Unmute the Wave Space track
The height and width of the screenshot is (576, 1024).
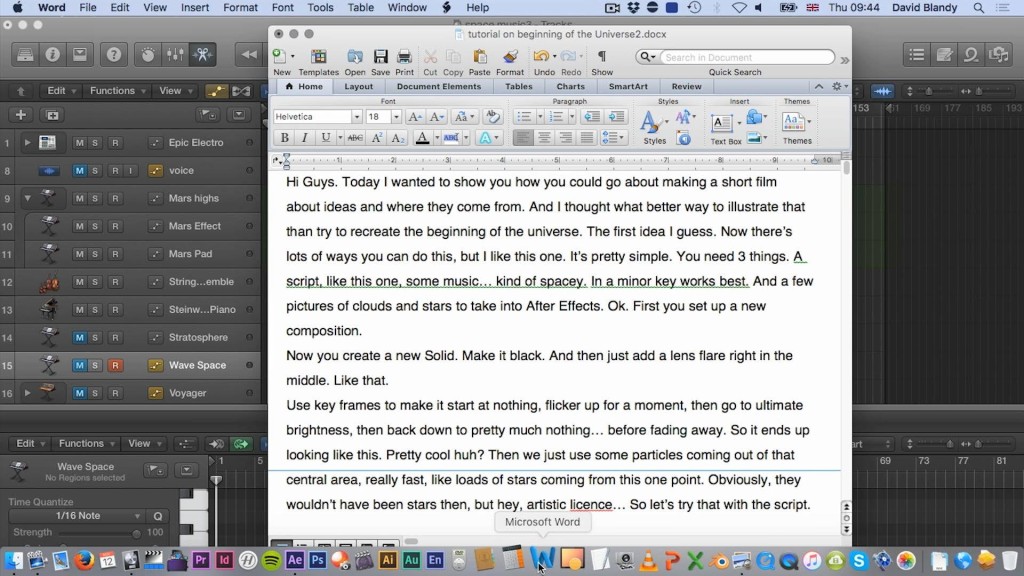coord(80,365)
